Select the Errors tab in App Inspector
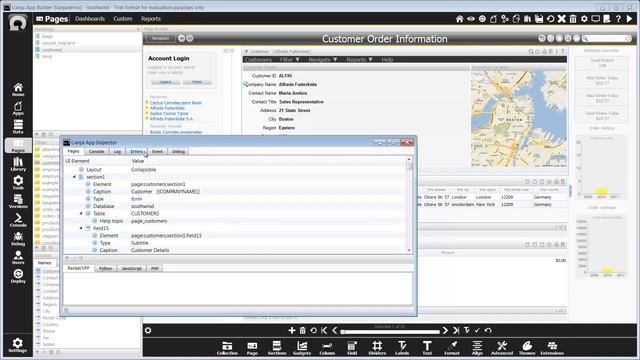The height and width of the screenshot is (360, 640). (136, 151)
